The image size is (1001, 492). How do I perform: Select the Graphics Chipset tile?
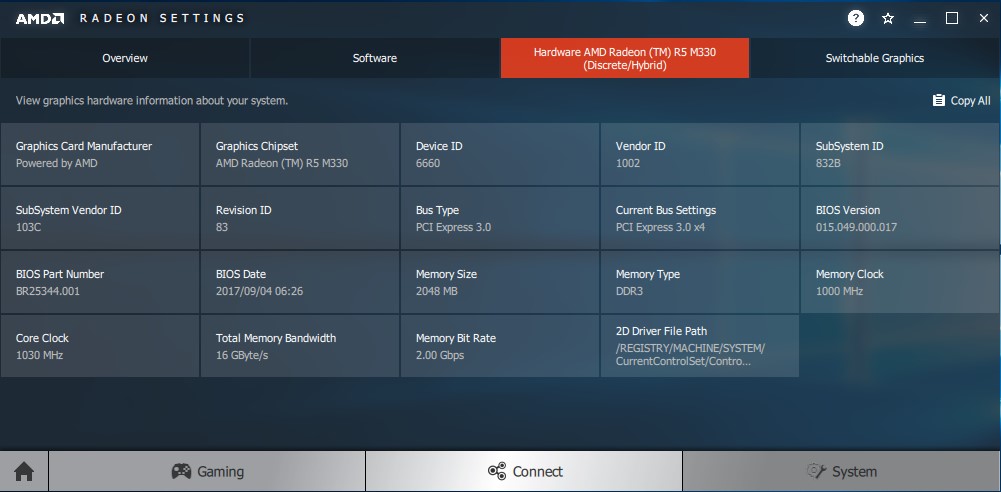[300, 154]
